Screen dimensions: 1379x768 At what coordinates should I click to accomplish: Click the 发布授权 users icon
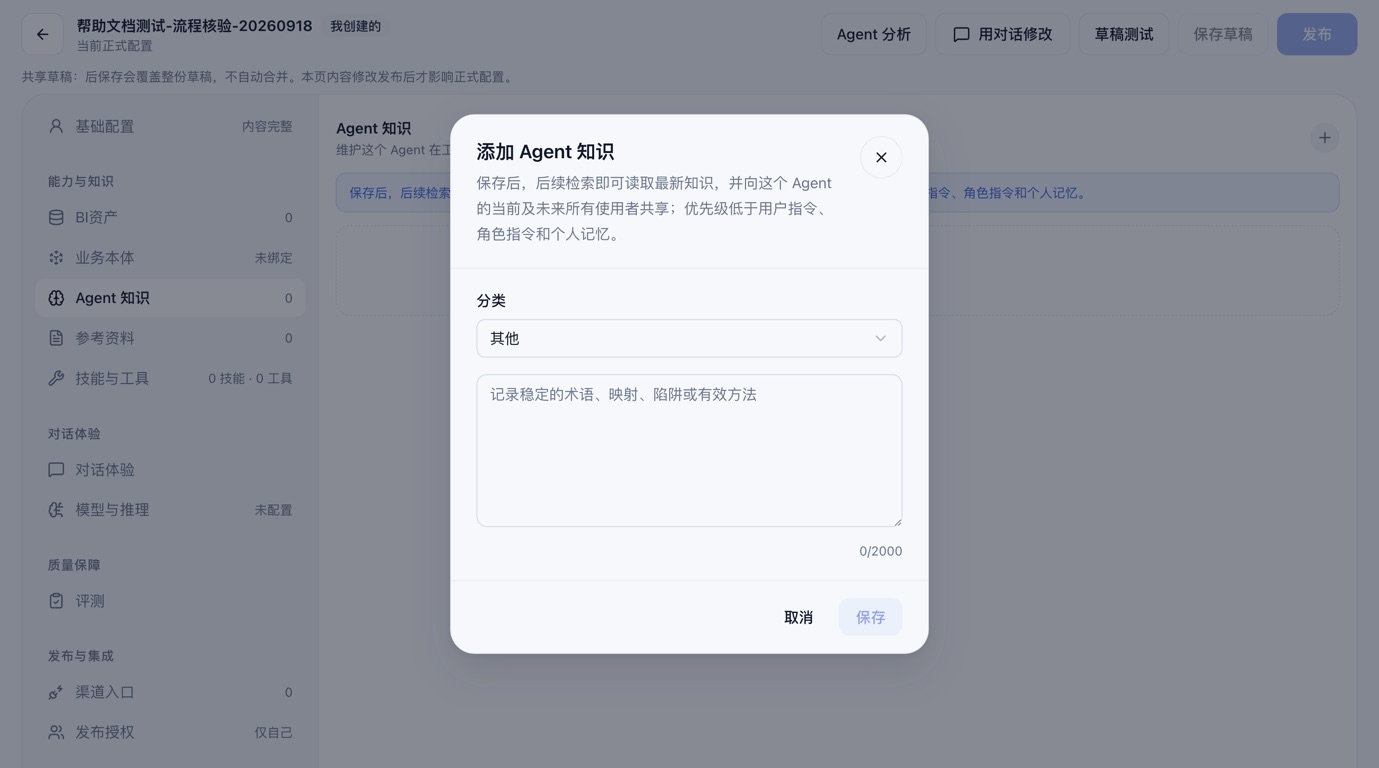(x=56, y=732)
